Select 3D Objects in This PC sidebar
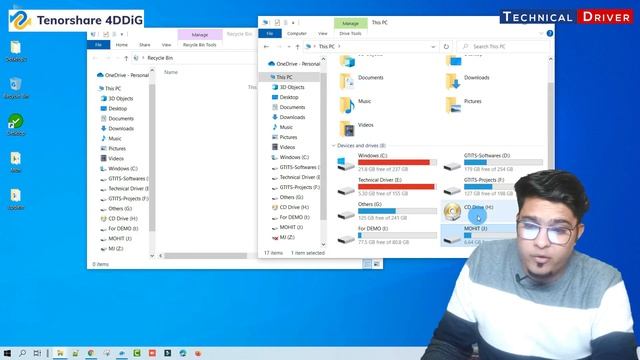The width and height of the screenshot is (640, 360). point(288,87)
